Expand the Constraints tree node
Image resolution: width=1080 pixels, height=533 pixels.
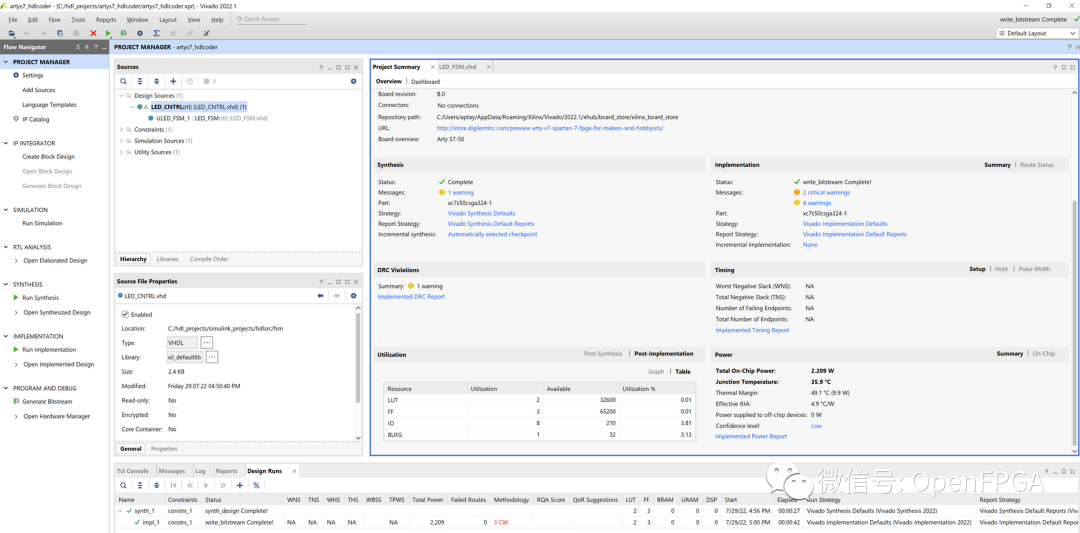point(121,129)
